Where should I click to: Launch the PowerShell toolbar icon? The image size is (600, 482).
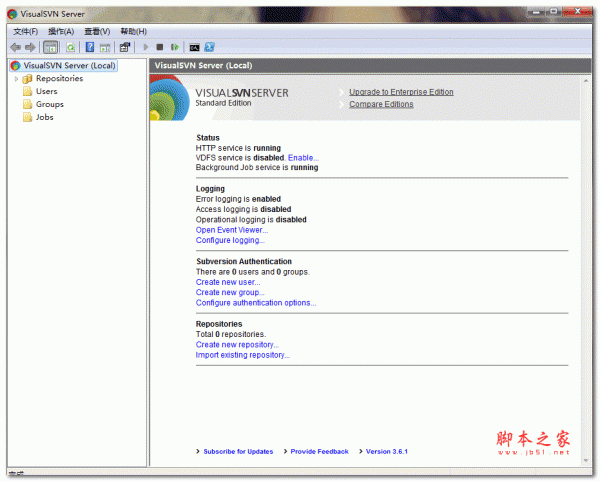[209, 47]
